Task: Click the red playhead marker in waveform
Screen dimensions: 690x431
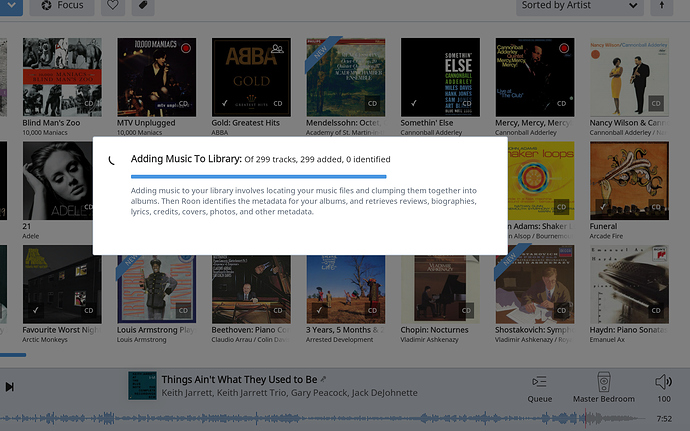Action: (585, 418)
